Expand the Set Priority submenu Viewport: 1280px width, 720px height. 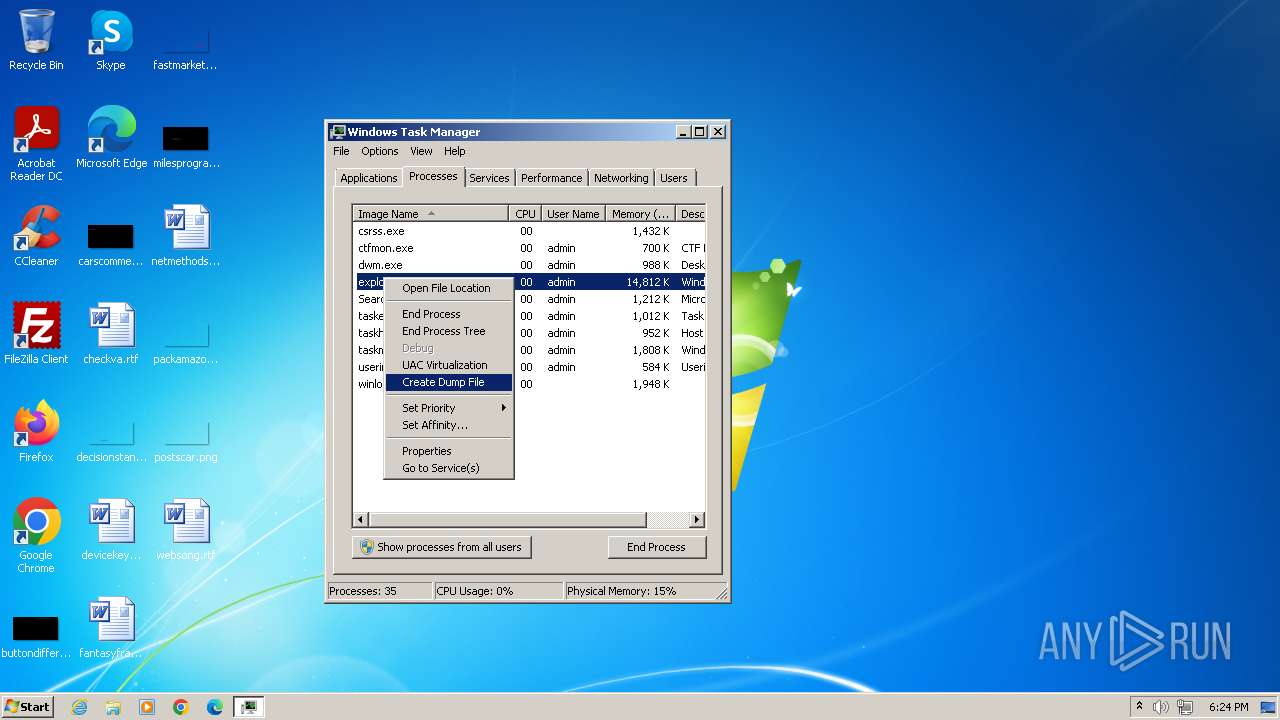448,408
